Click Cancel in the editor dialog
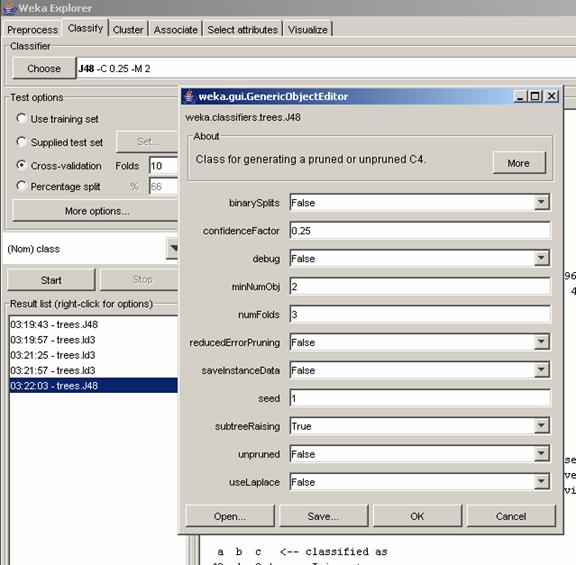Viewport: 576px width, 565px height. (x=511, y=516)
